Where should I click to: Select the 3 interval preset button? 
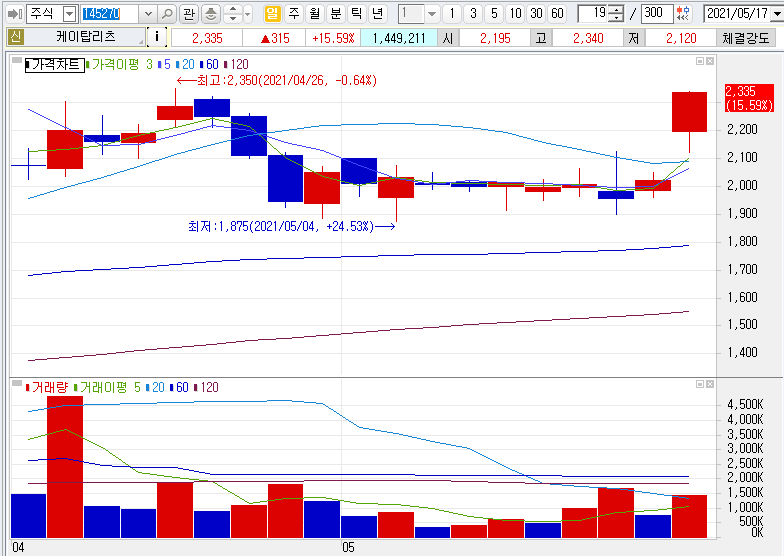(x=473, y=14)
